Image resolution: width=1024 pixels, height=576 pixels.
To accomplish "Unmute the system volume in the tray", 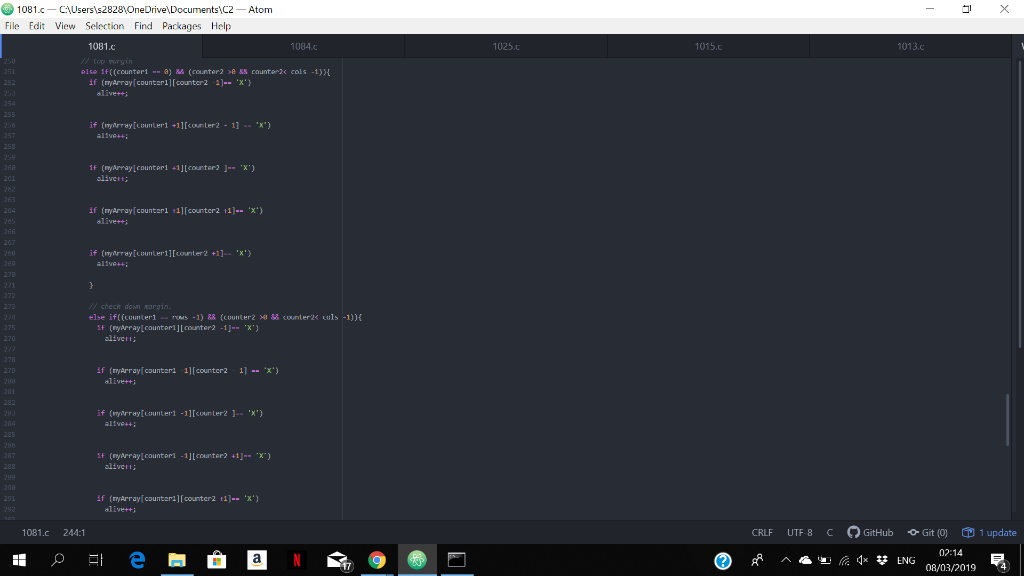I will click(861, 560).
